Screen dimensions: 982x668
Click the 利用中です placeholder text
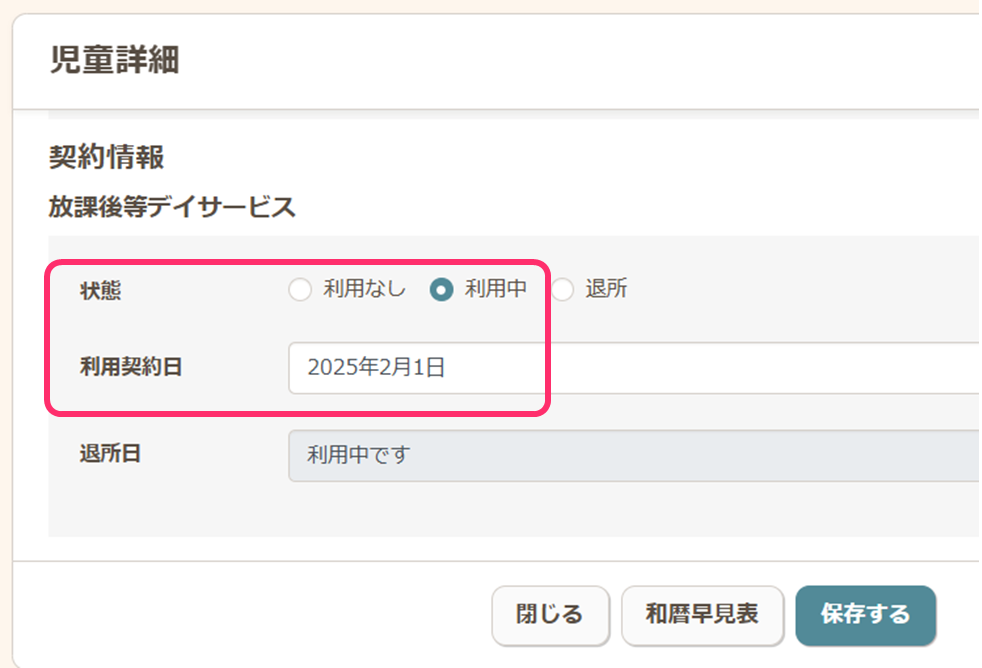(359, 456)
